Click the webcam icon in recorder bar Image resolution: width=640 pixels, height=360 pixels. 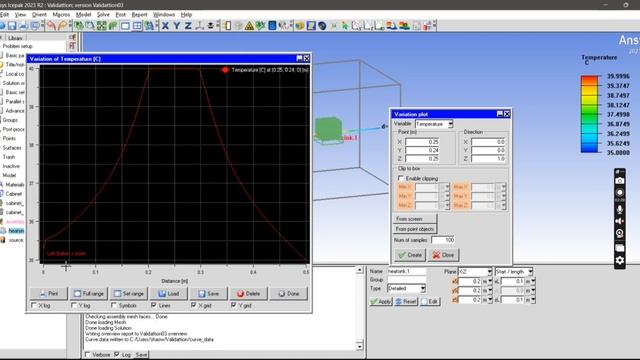coord(620,233)
